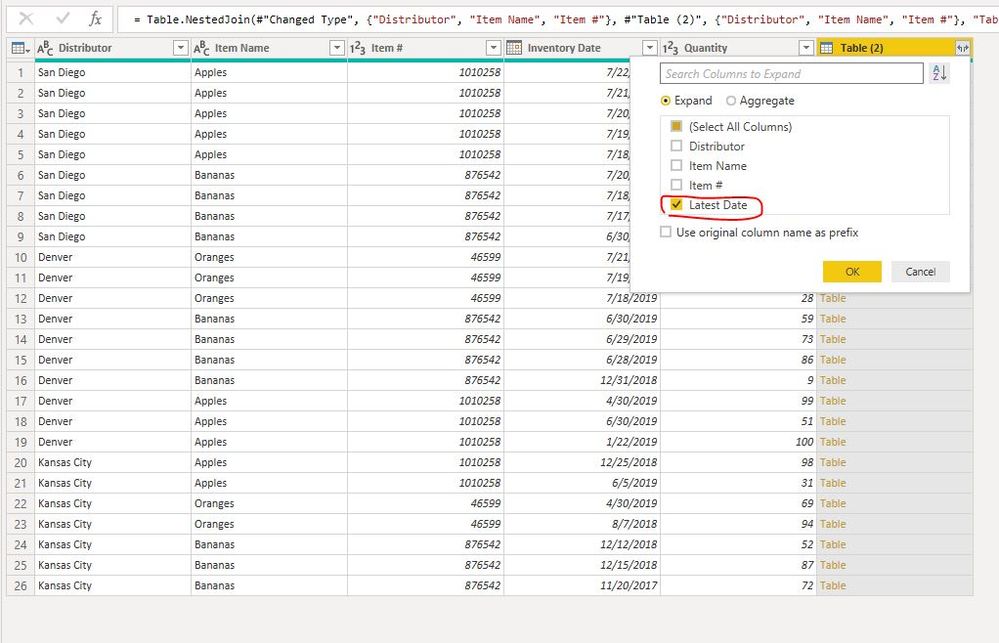Open the Inventory Date column filter dropdown
Screen dimensions: 999x643
[650, 48]
